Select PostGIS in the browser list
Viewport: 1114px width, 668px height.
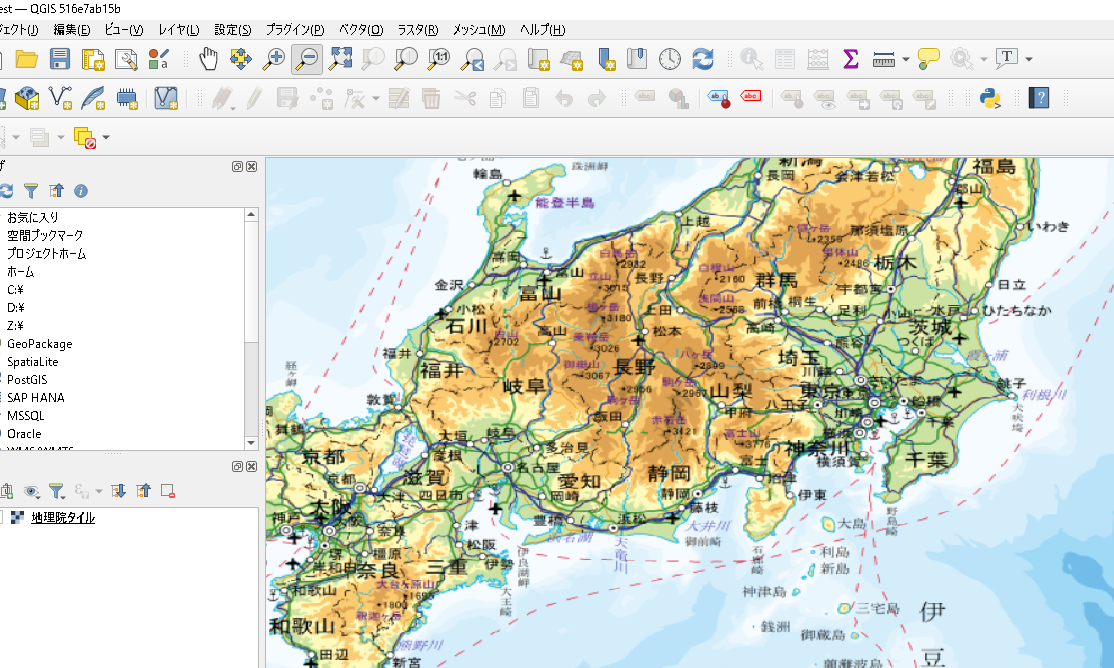pyautogui.click(x=34, y=380)
